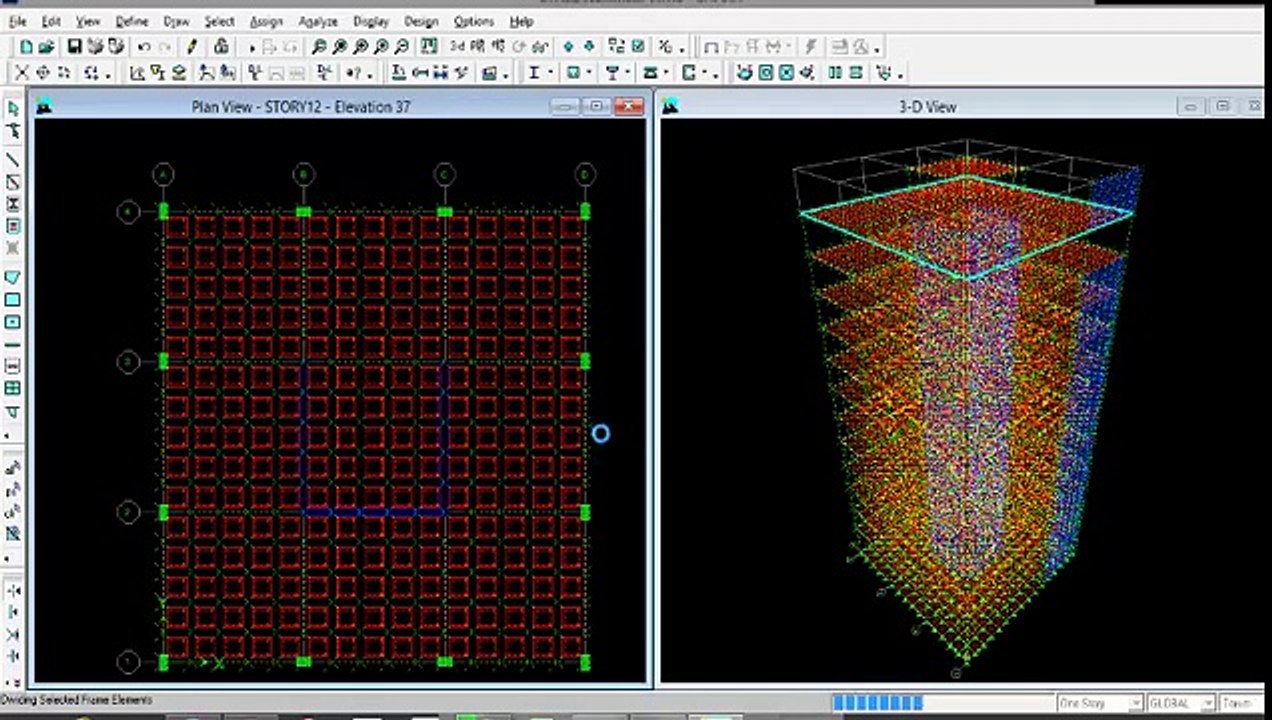Toggle Snap to Points in left toolbar
The width and height of the screenshot is (1272, 720).
(x=13, y=591)
